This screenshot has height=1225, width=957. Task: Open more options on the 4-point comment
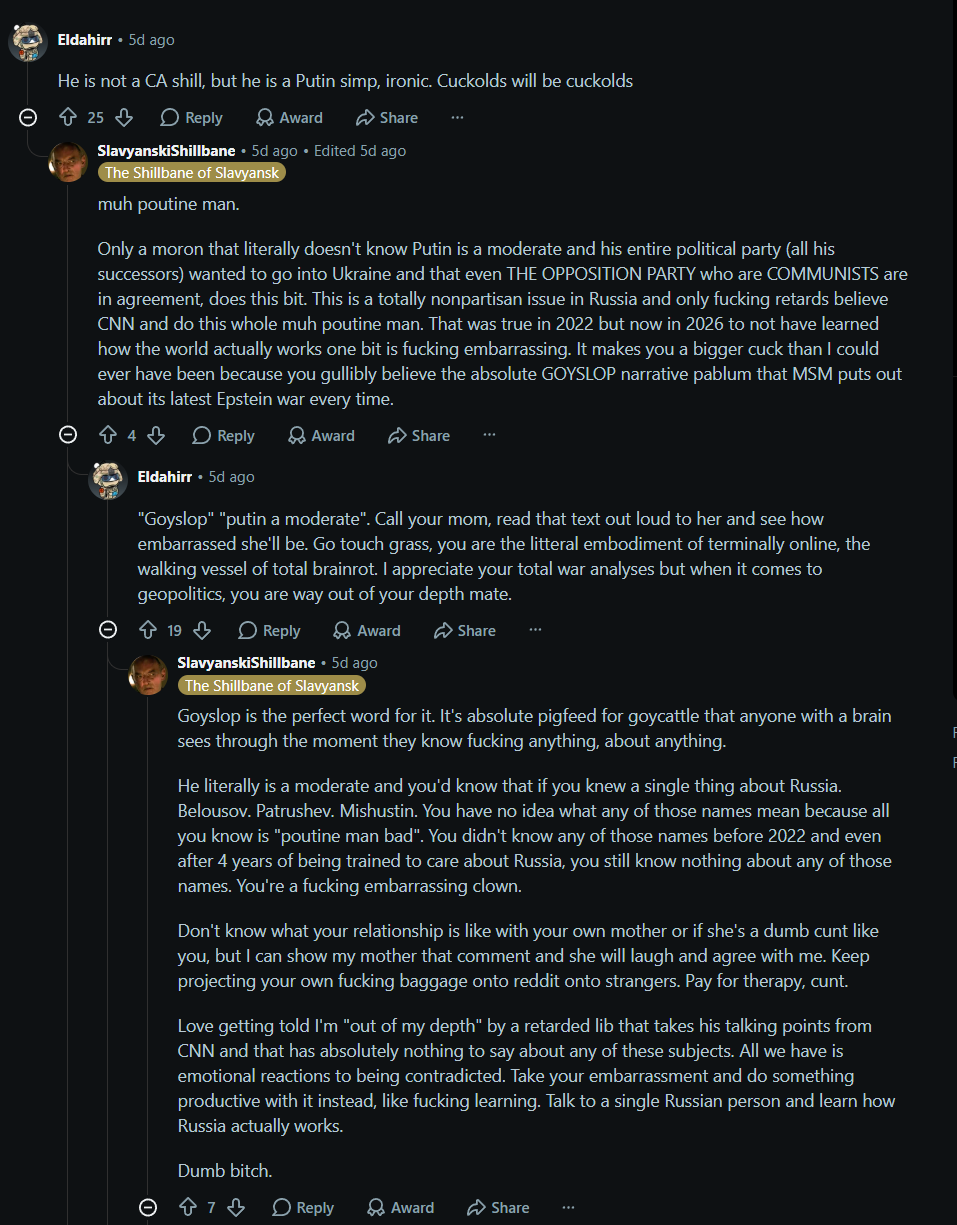tap(489, 435)
